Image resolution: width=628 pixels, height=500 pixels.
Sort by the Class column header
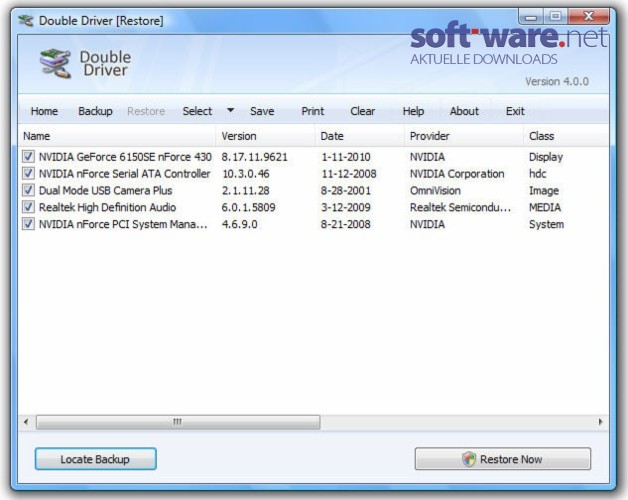point(566,136)
